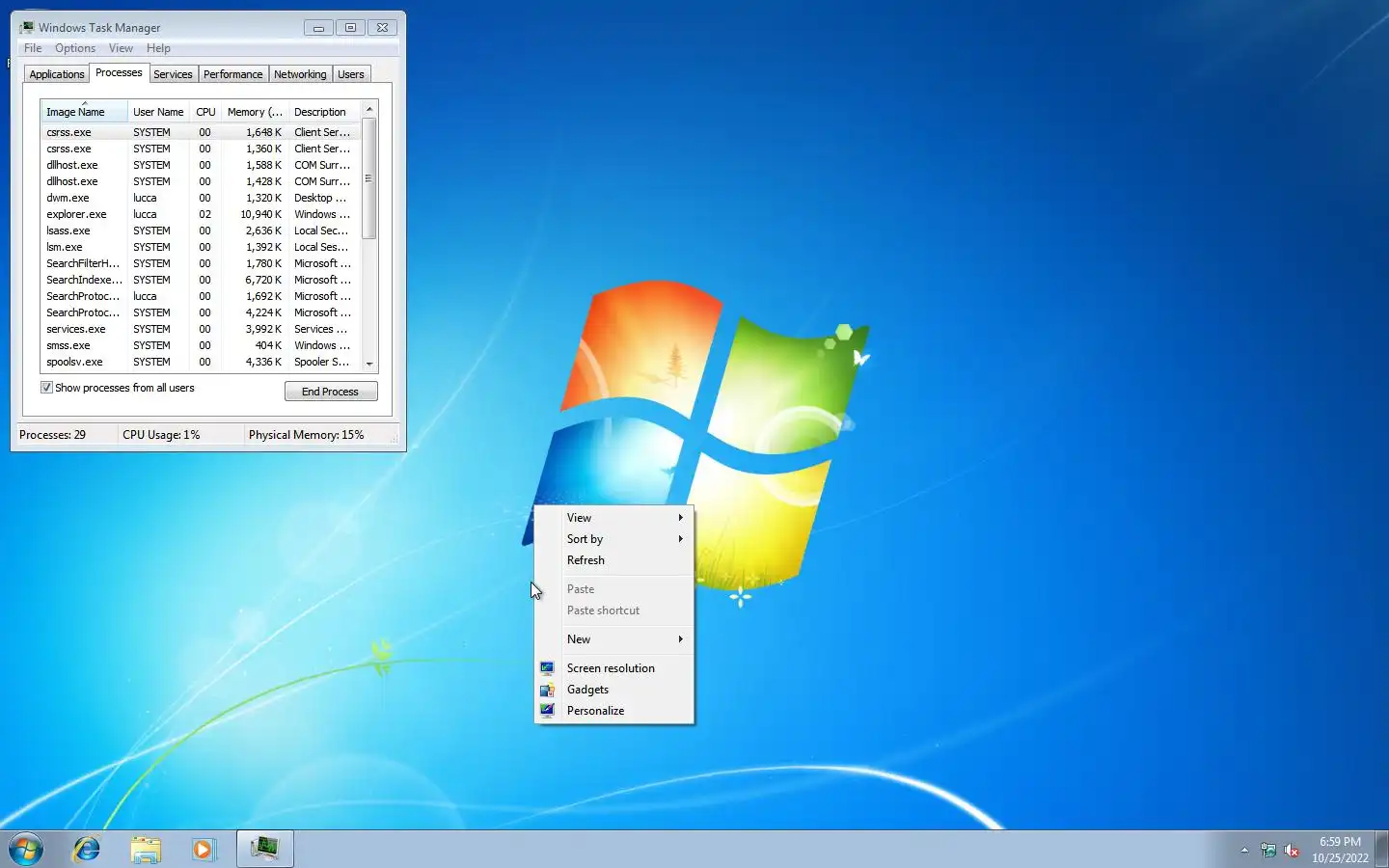Open the Start menu orb
1389x868 pixels.
point(26,850)
